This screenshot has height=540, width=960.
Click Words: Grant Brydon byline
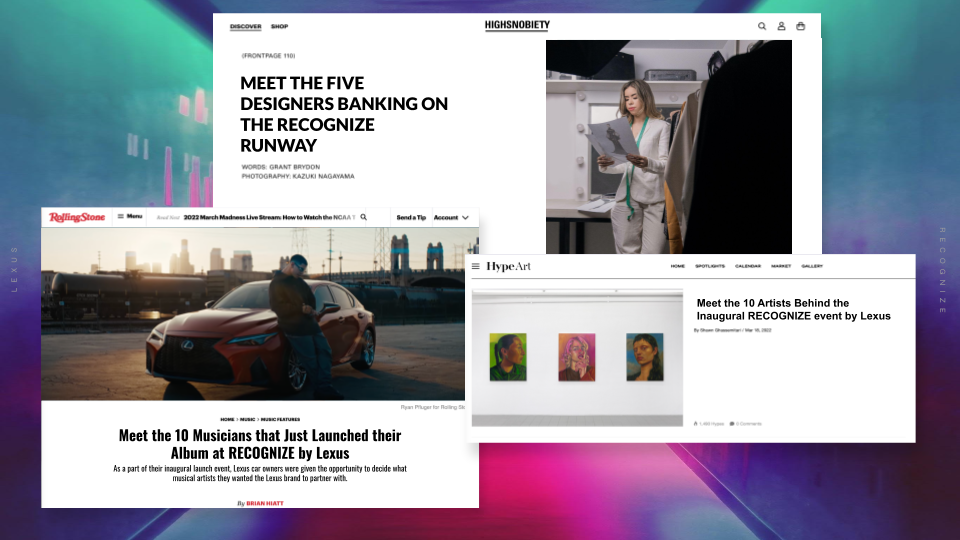tap(280, 167)
